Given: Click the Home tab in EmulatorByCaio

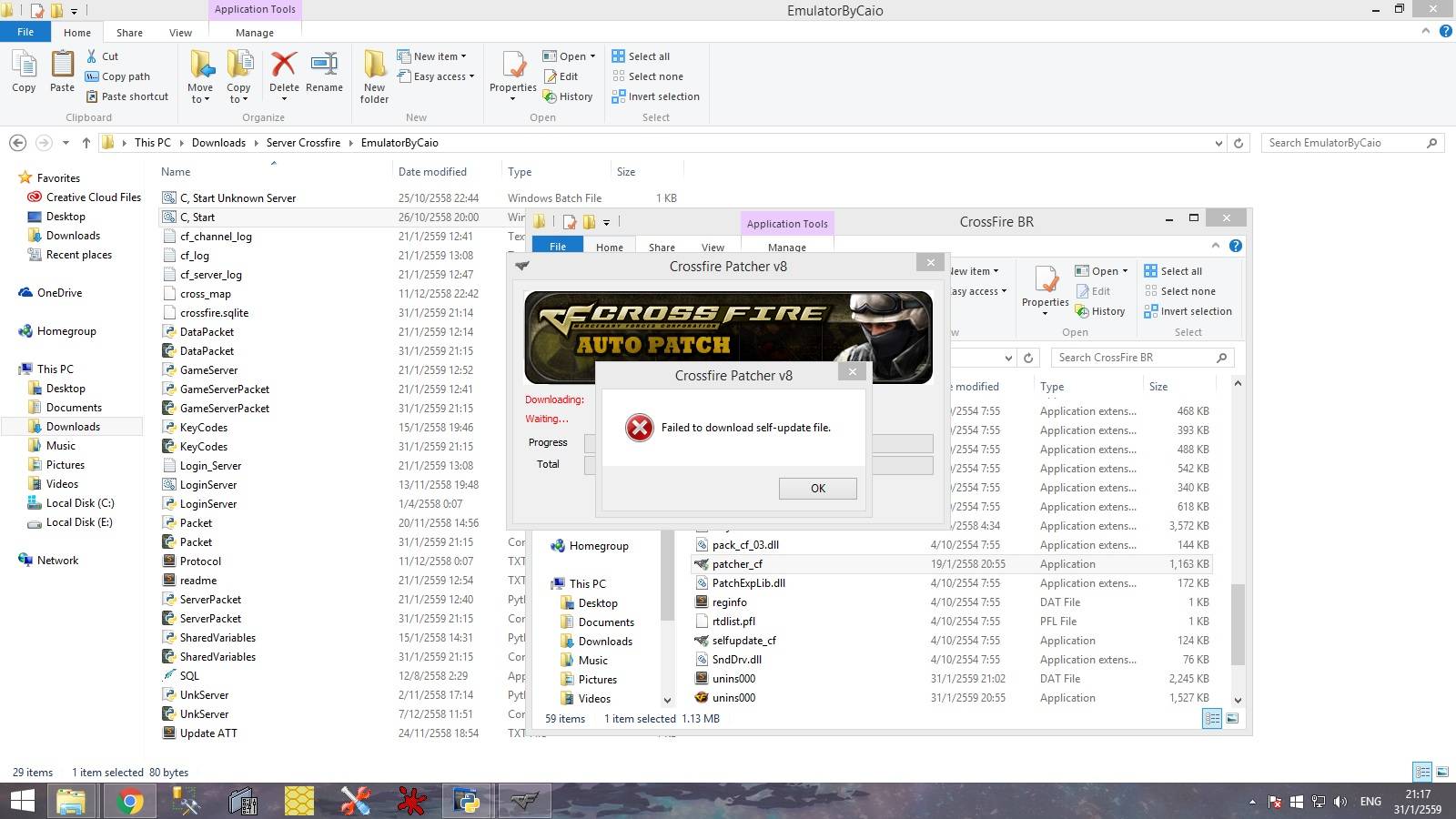Looking at the screenshot, I should [x=77, y=33].
